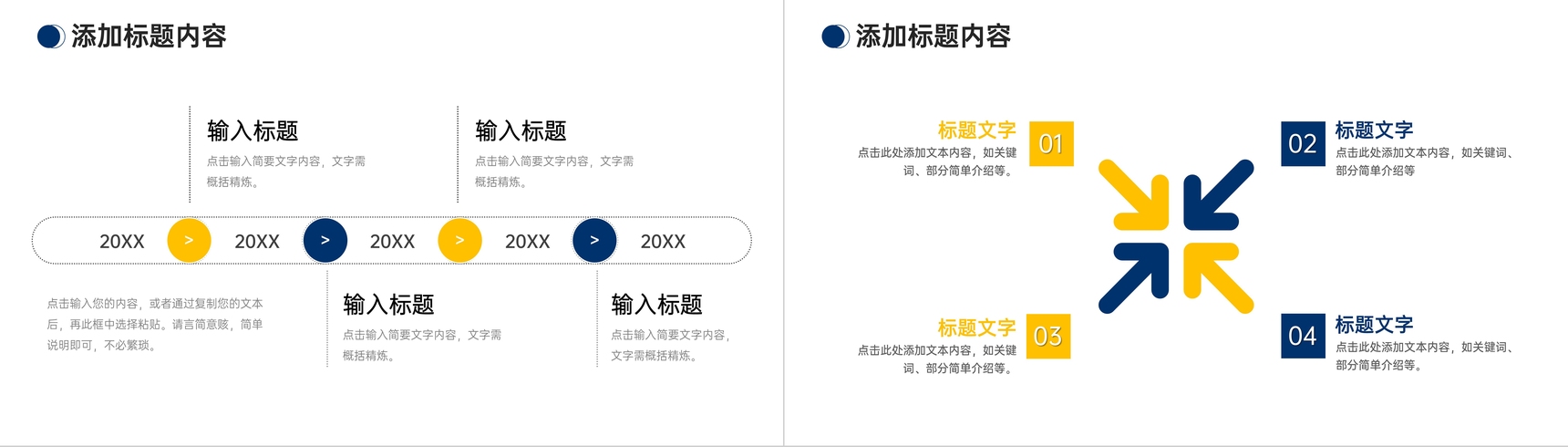Click the first yellow chevron circle on timeline
The width and height of the screenshot is (1568, 447).
click(189, 241)
